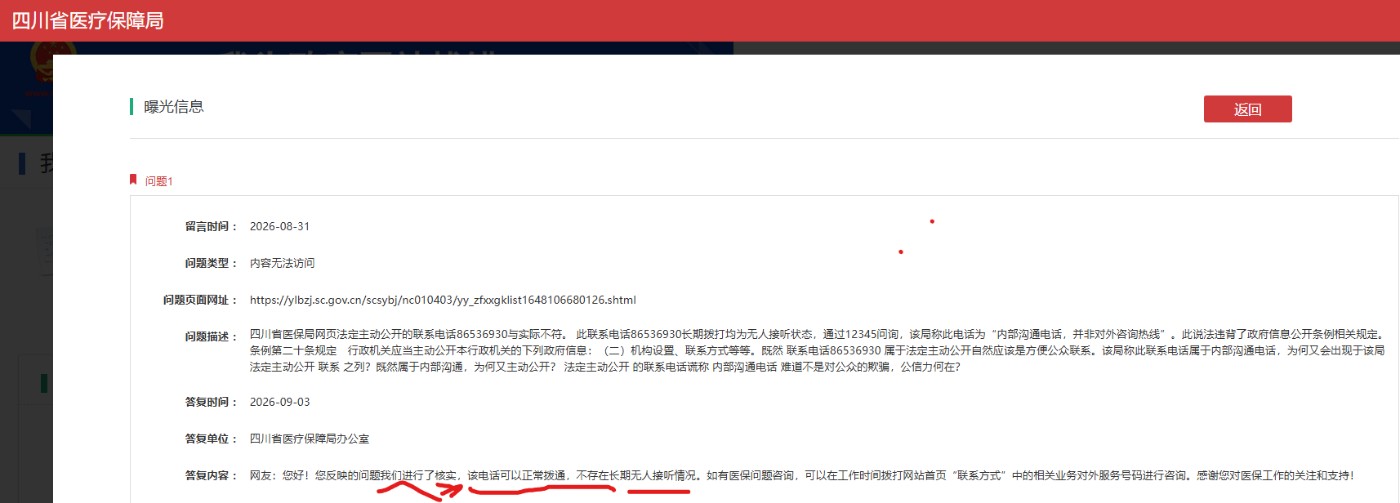Click the description text starting 四川省医保局网页

pyautogui.click(x=819, y=351)
